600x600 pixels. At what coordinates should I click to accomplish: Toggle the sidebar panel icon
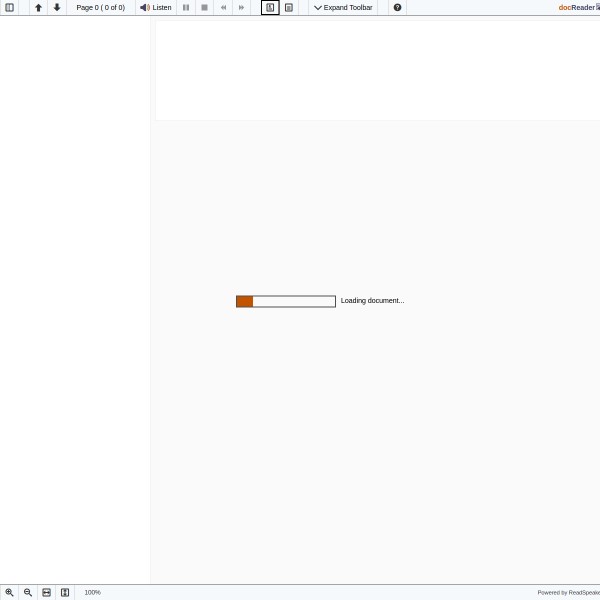[x=10, y=7]
